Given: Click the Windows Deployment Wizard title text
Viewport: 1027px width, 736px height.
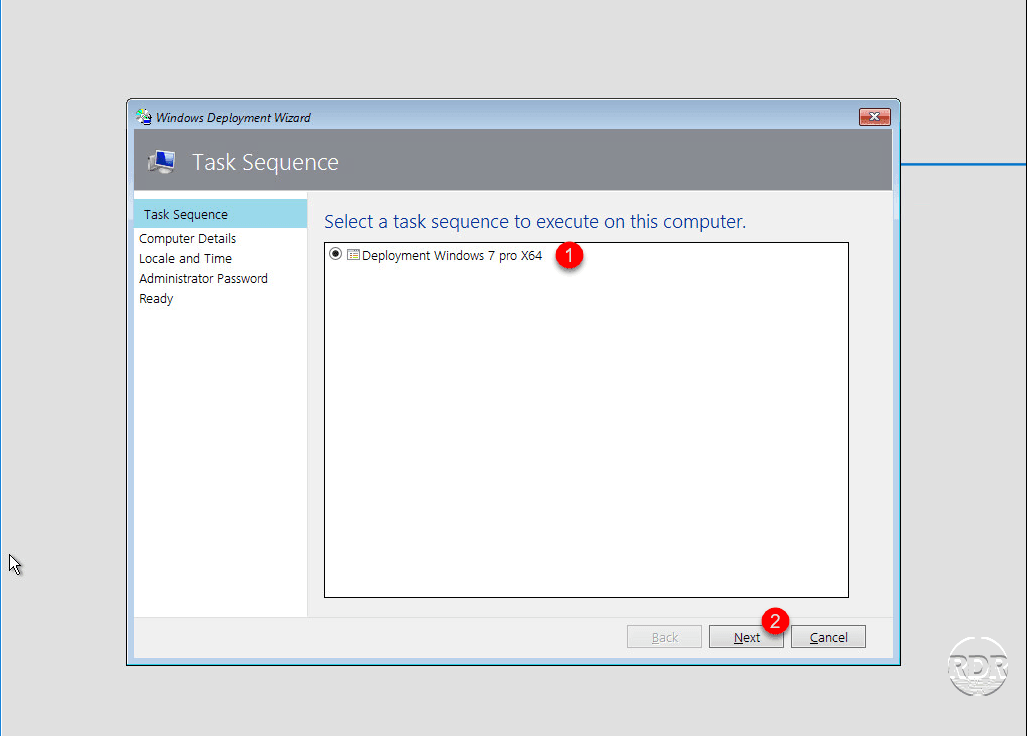Looking at the screenshot, I should click(x=233, y=118).
